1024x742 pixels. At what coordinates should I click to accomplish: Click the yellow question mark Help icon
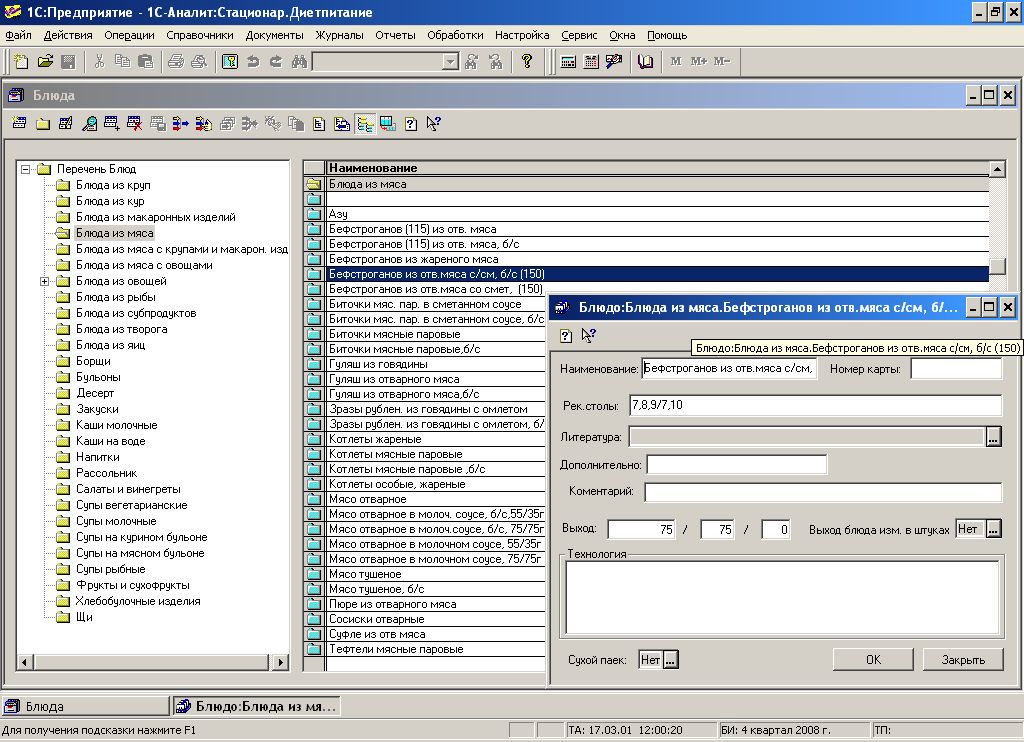(x=526, y=61)
